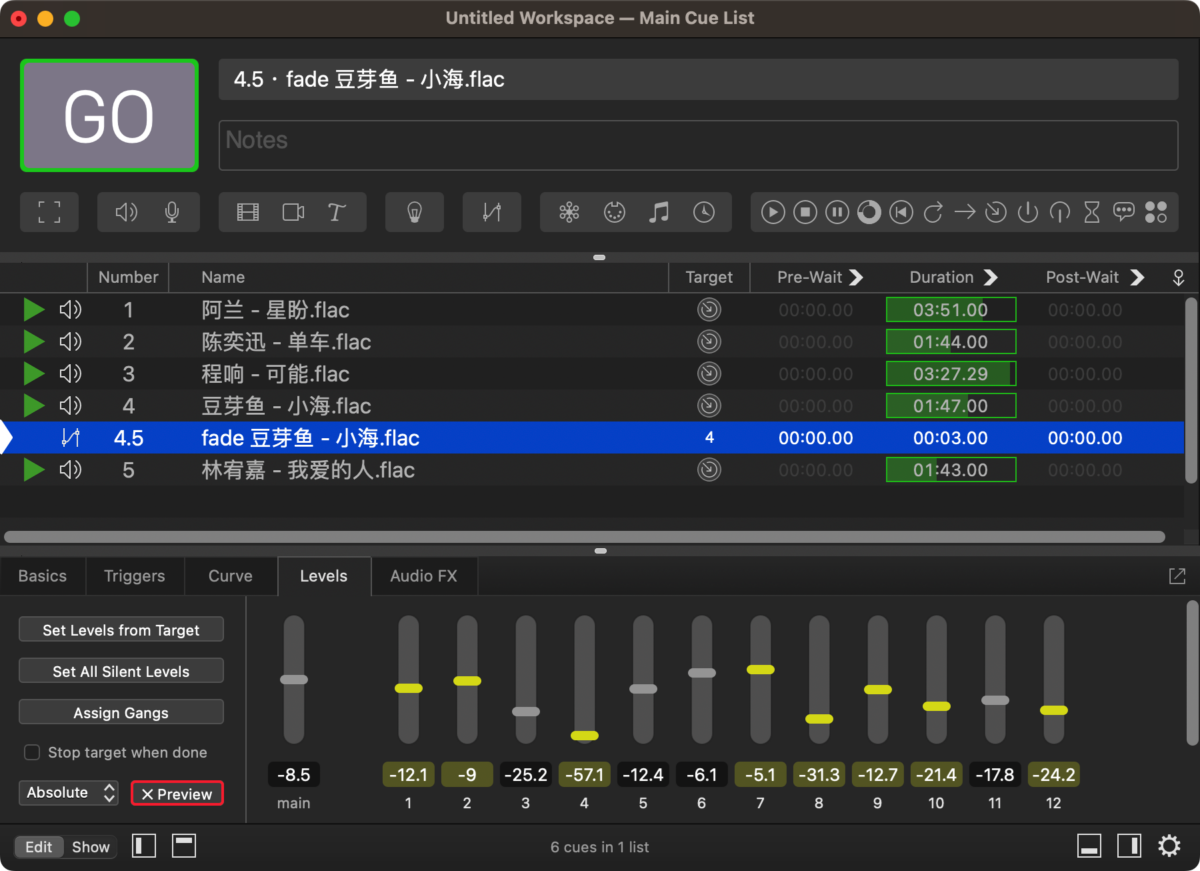Image resolution: width=1200 pixels, height=871 pixels.
Task: Click the target icon for cue 5
Action: 709,470
